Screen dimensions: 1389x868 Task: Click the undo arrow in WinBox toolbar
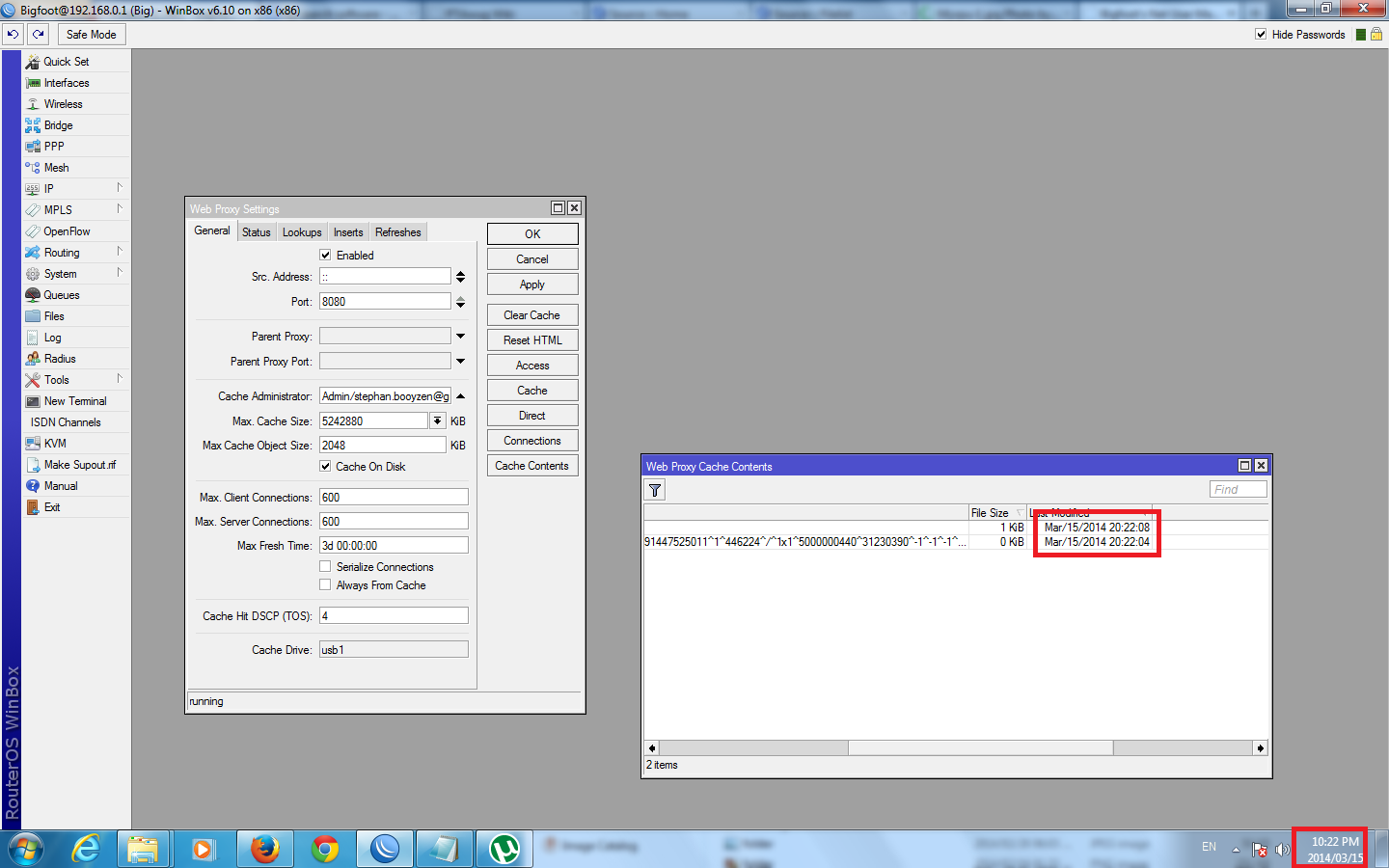13,34
